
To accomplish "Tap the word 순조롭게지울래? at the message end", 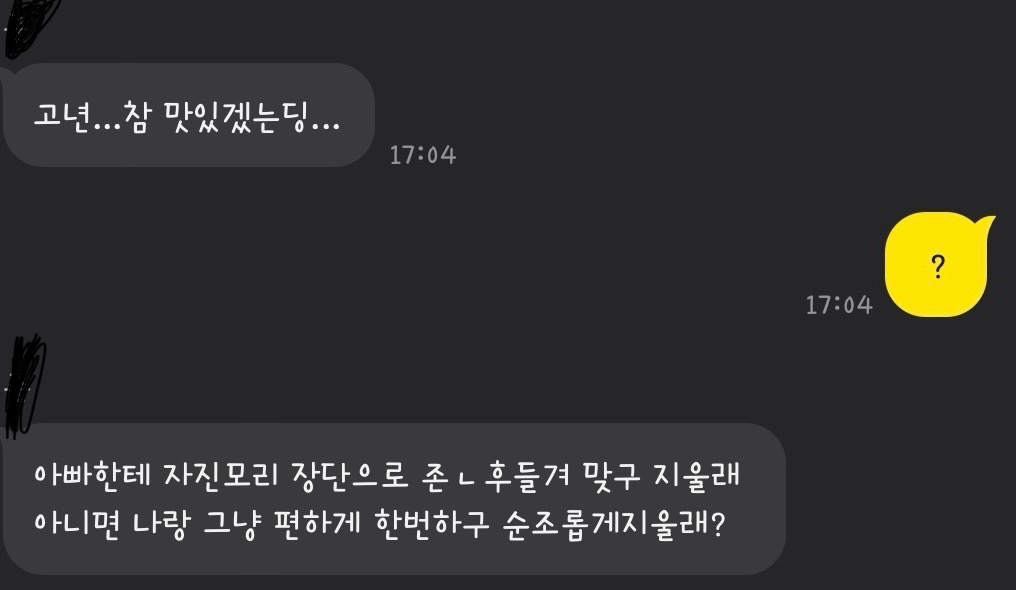I will click(614, 525).
